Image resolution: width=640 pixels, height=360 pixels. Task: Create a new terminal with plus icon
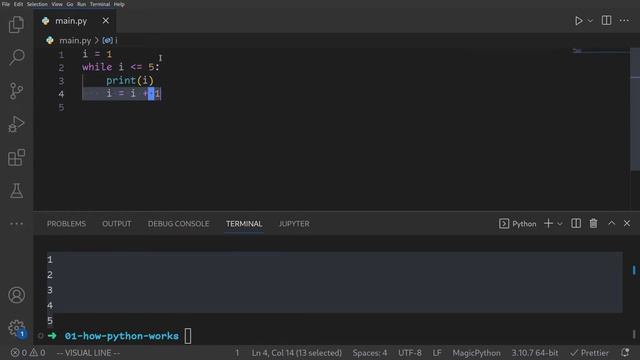[548, 223]
